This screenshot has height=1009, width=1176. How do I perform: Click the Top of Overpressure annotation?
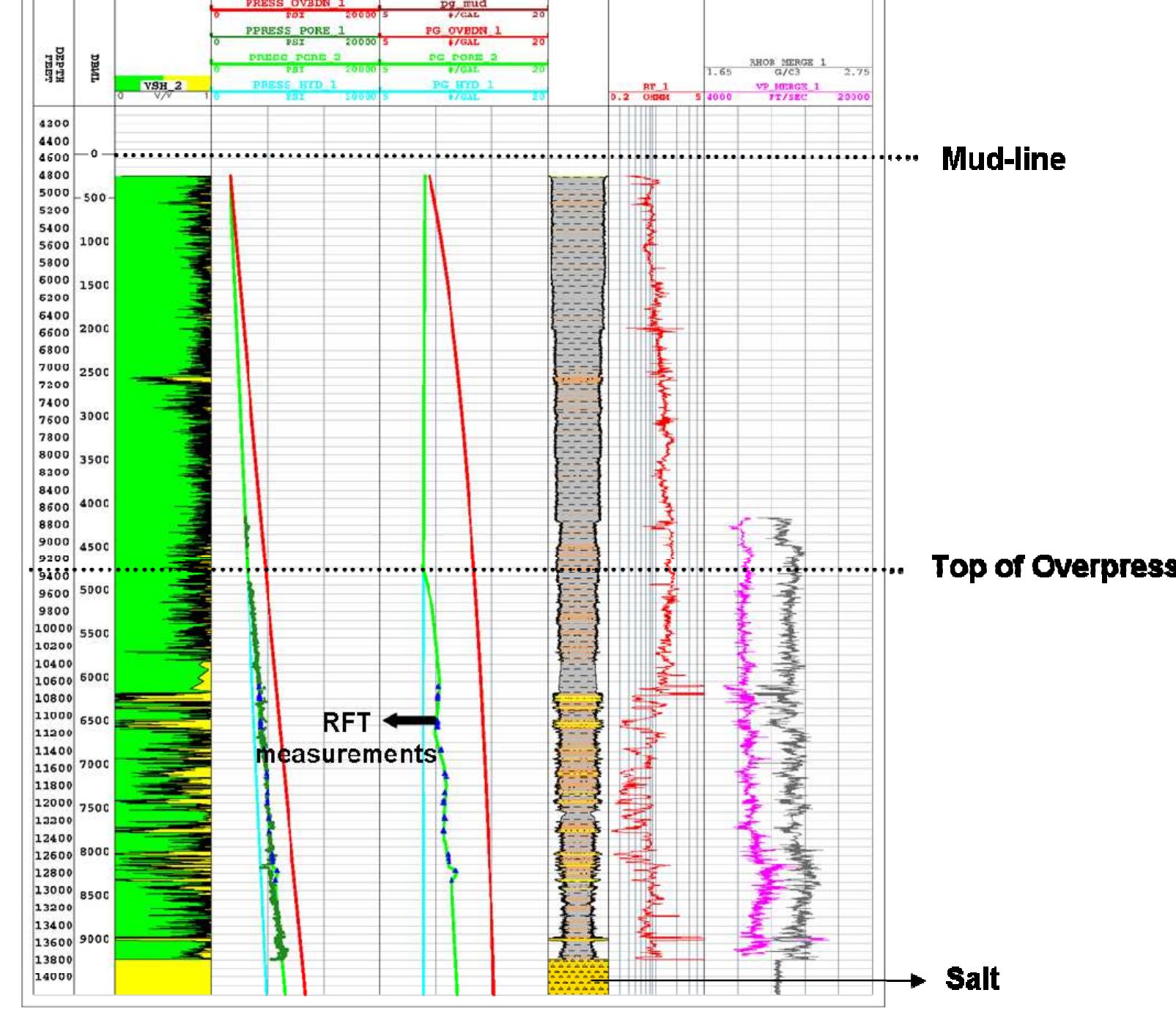pyautogui.click(x=1054, y=567)
